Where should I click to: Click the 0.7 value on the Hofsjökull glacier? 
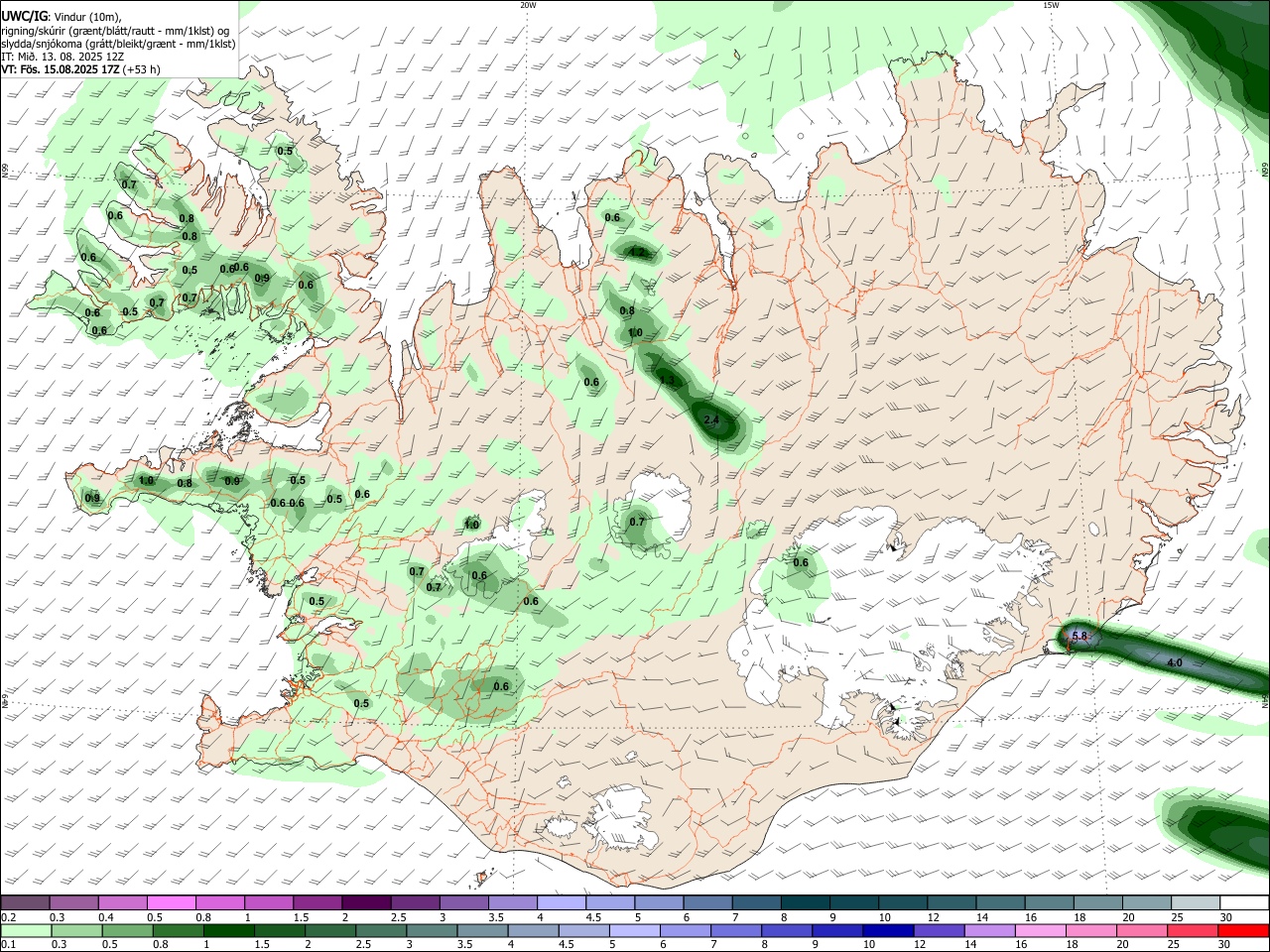pyautogui.click(x=637, y=522)
